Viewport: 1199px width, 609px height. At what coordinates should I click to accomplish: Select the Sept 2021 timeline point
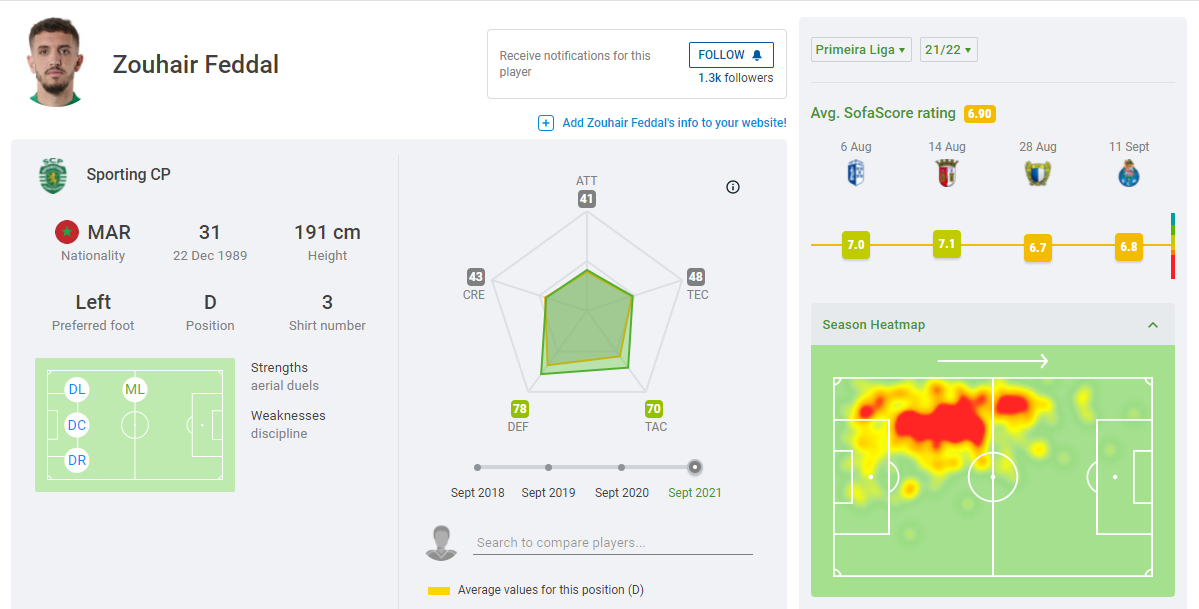point(695,467)
